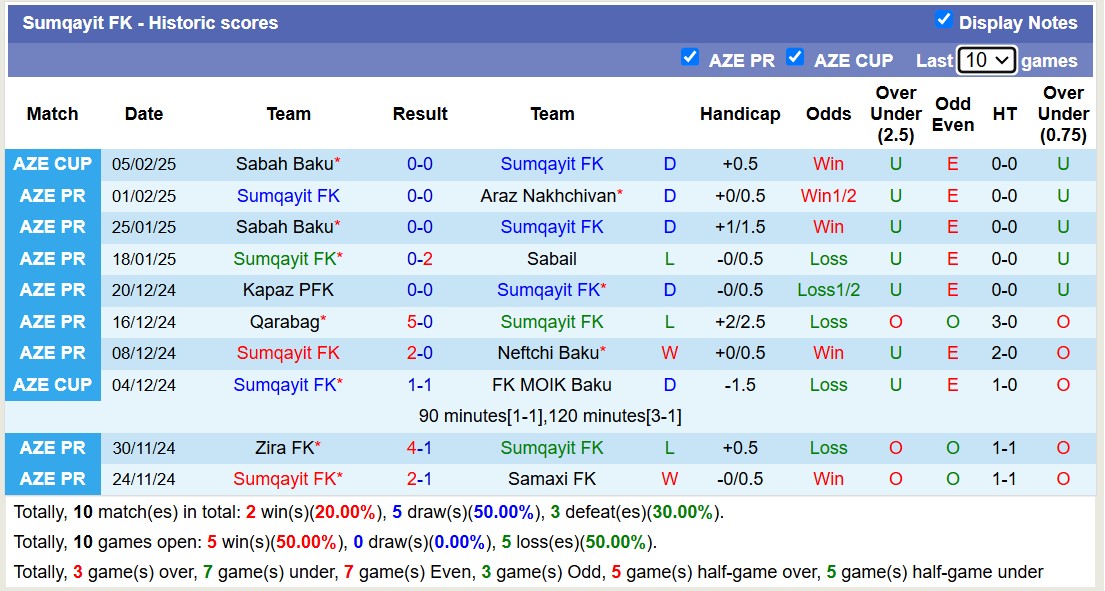Click the Kapaz PFK team link
1105x591 pixels.
[x=288, y=290]
